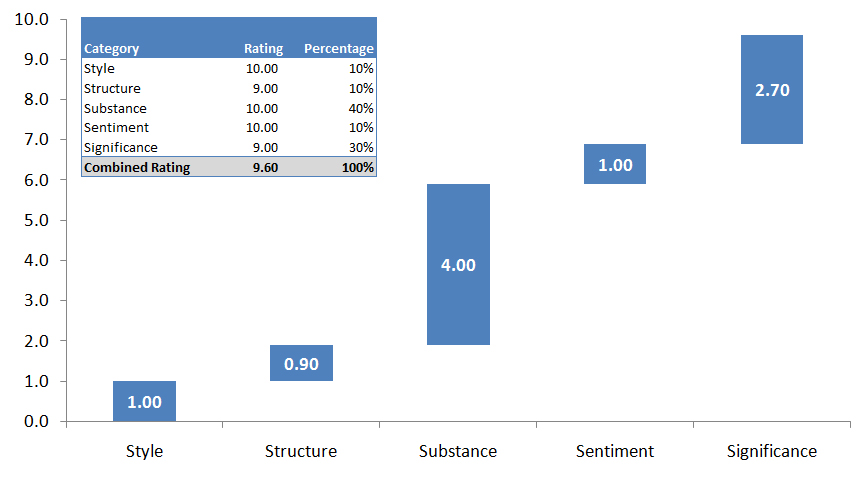Select the Sentiment bar in the chart
The image size is (866, 477).
[615, 164]
